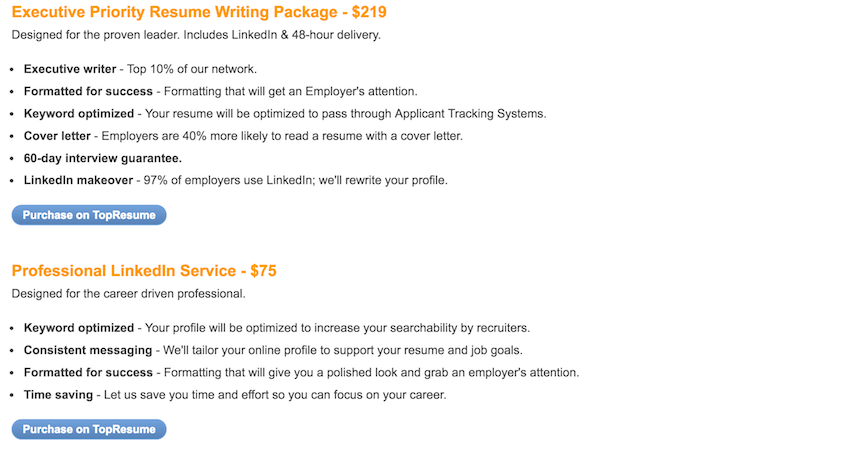
Task: Click the Executive Priority Resume Writing Package heading
Action: [x=199, y=13]
